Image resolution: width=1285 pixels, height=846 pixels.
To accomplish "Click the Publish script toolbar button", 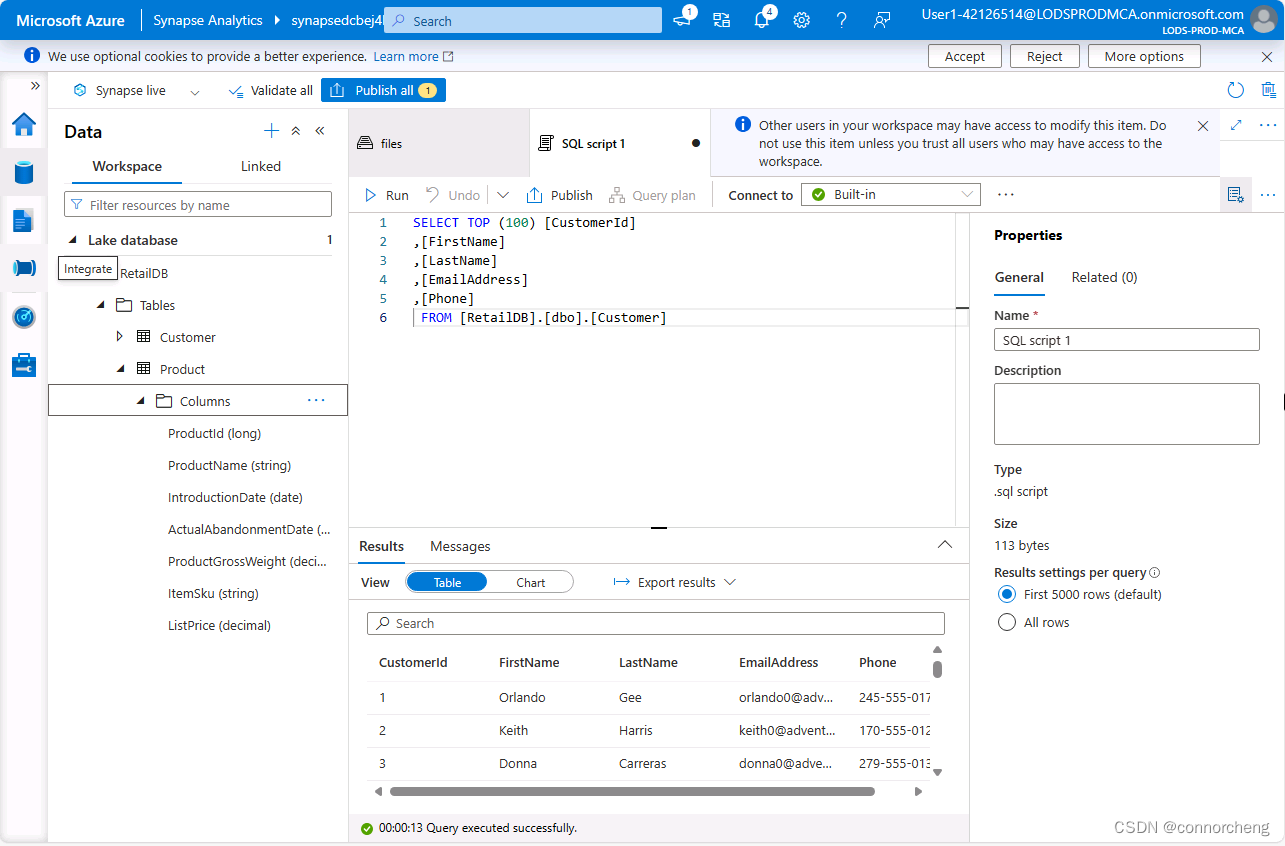I will [x=560, y=195].
